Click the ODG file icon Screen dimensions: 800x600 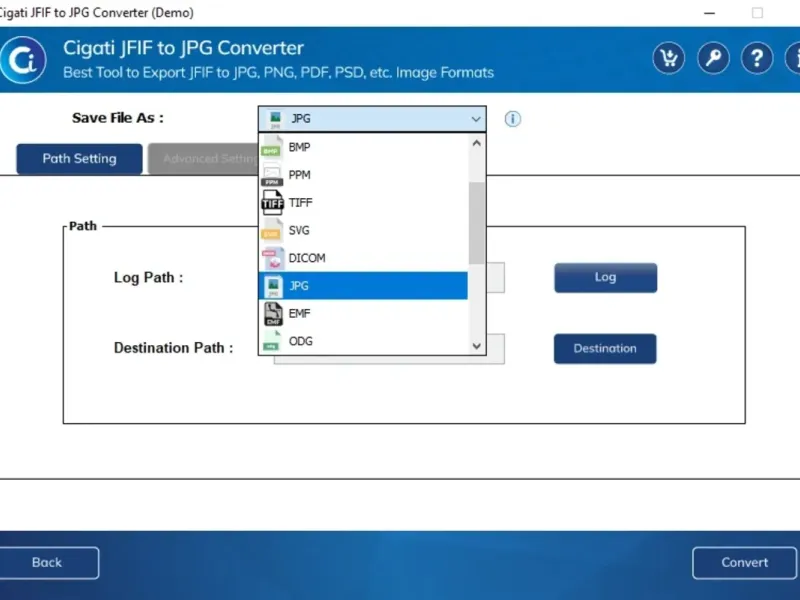click(x=272, y=341)
